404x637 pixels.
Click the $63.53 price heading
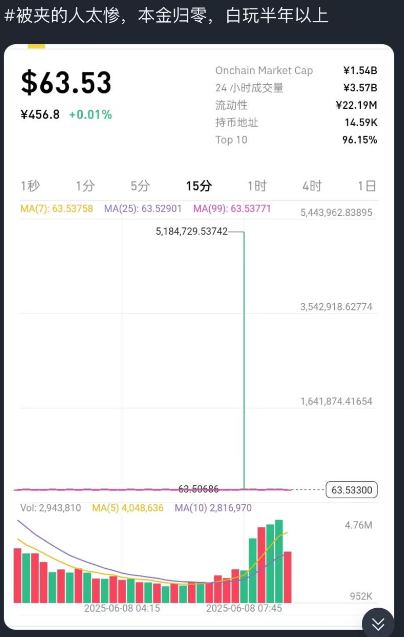pos(66,82)
